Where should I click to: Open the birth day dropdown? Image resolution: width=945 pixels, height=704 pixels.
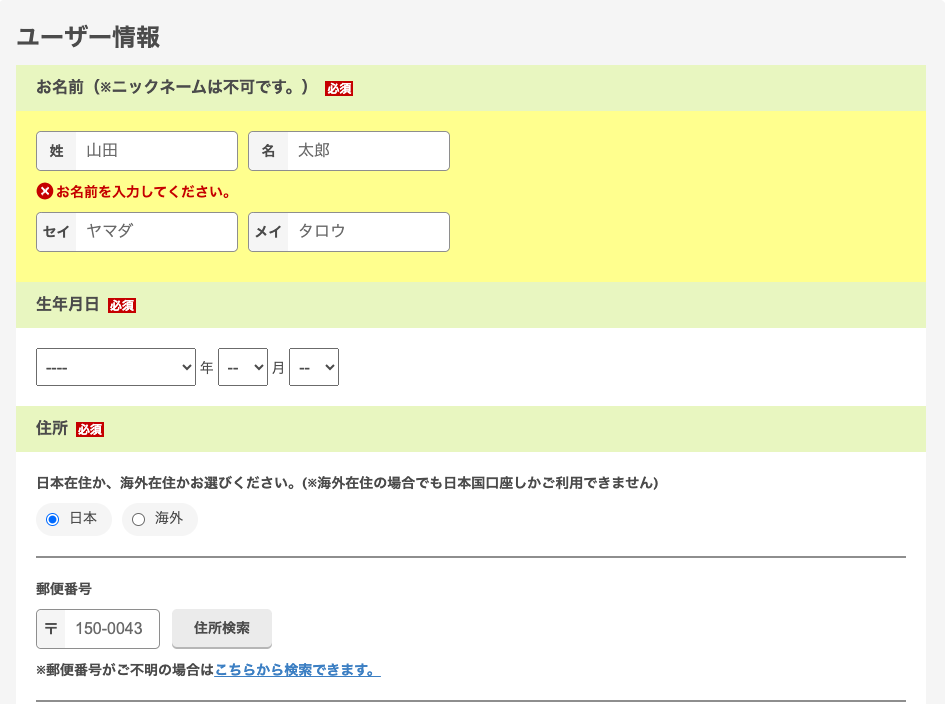coord(314,366)
